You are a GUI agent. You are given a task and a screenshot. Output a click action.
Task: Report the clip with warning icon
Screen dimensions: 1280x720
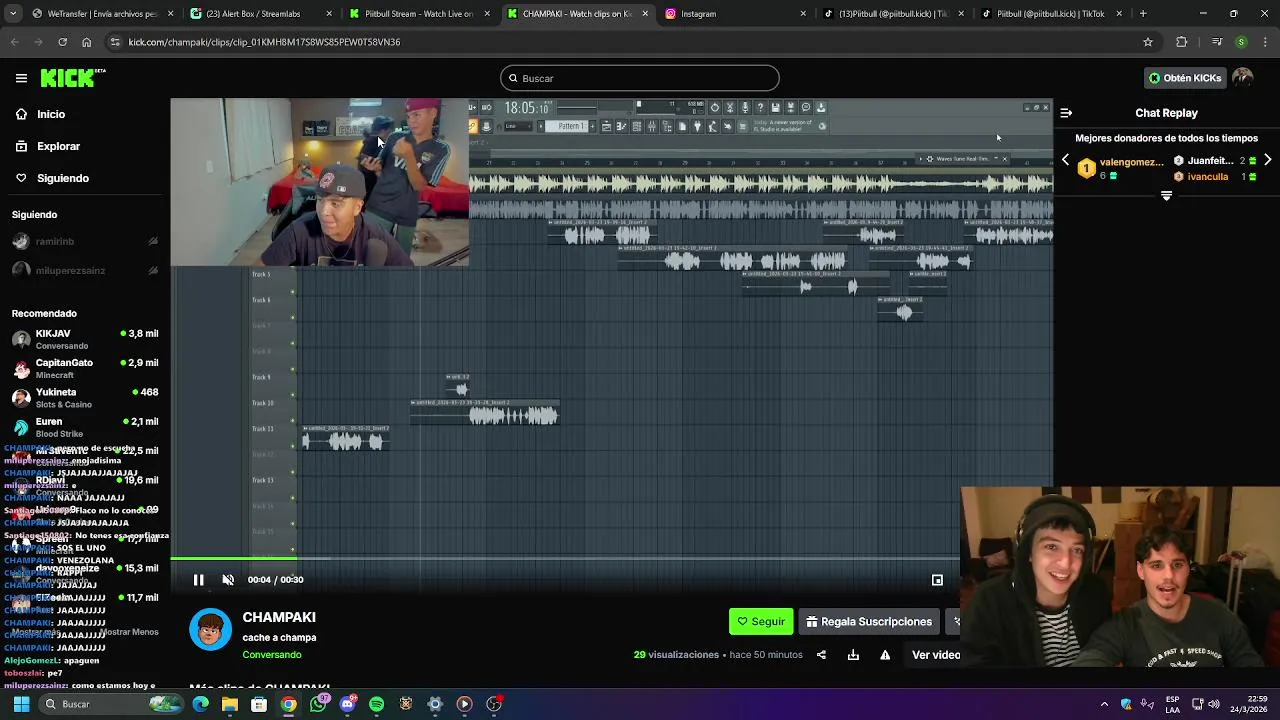[x=885, y=655]
